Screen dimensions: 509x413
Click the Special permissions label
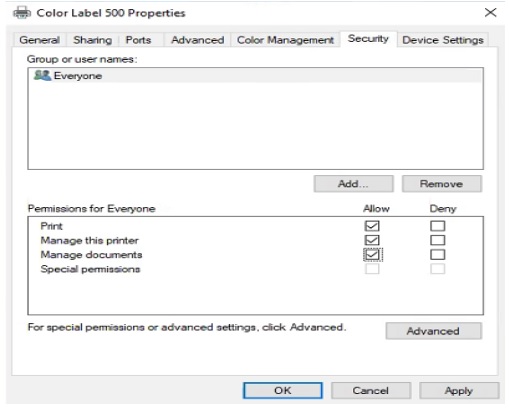point(90,269)
